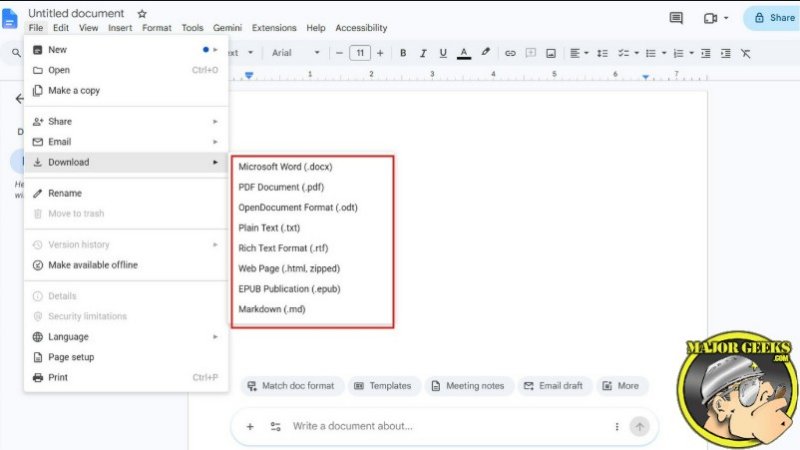
Task: Open the Help menu
Action: 316,28
